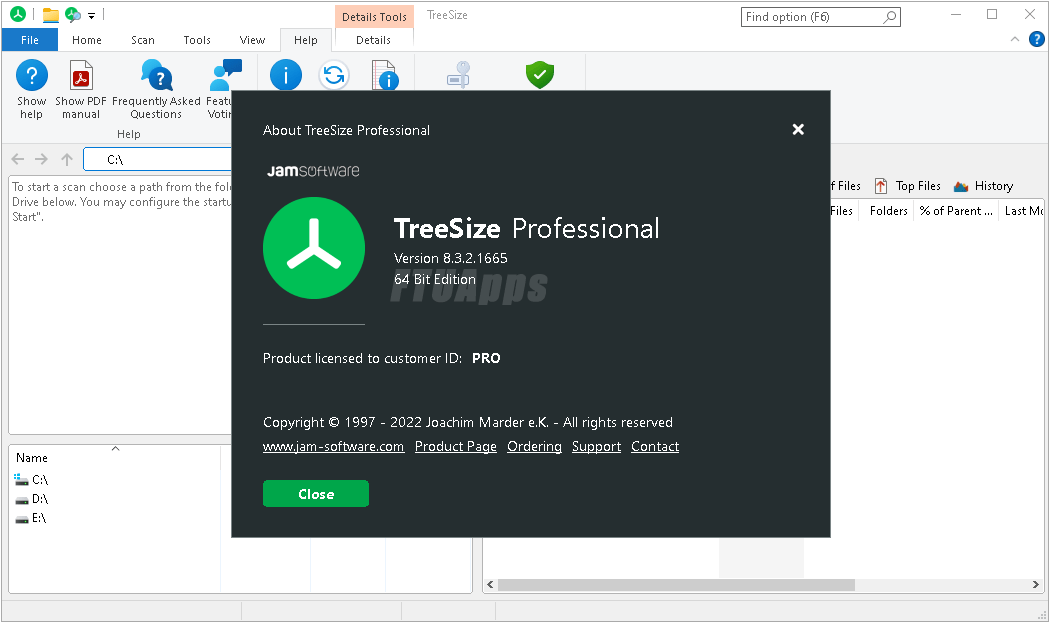Switch to the Tools ribbon tab
This screenshot has height=624, width=1051.
point(197,40)
